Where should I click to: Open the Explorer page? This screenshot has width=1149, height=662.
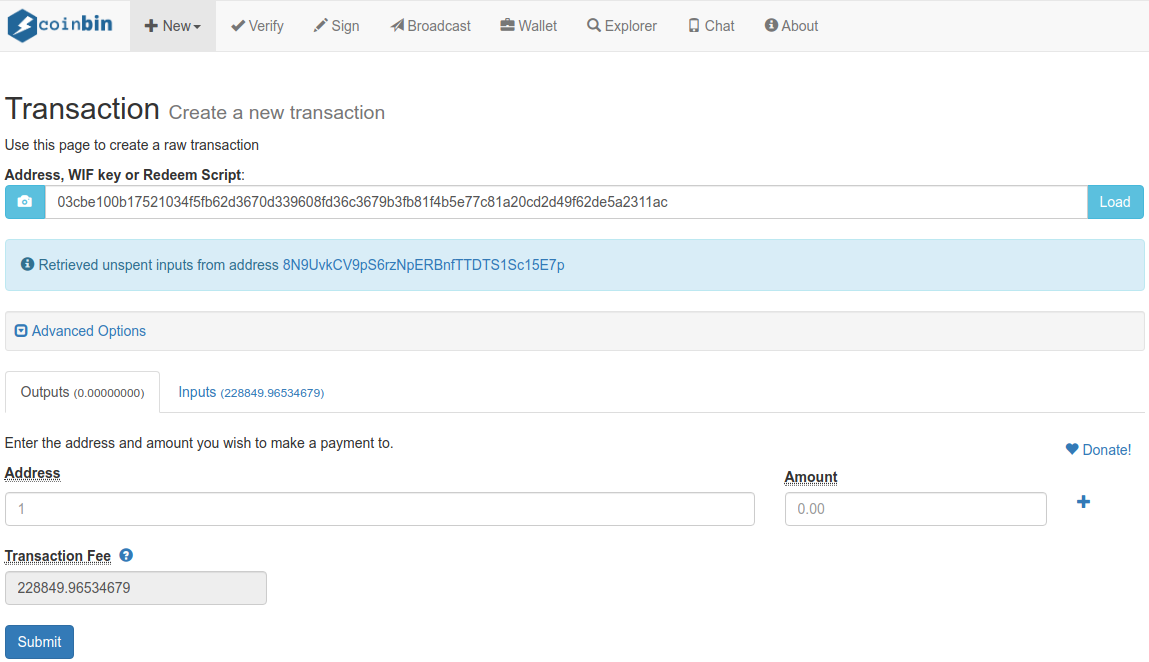621,26
